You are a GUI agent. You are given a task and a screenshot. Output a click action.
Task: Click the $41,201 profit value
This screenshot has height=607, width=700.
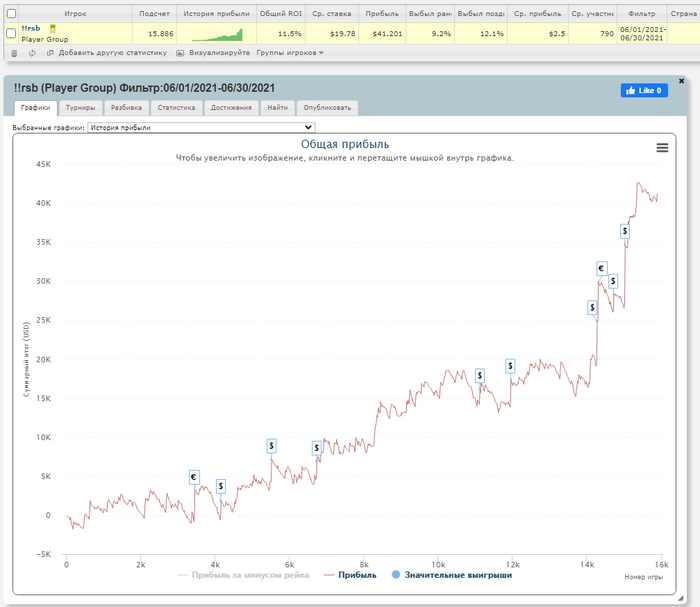pyautogui.click(x=387, y=34)
